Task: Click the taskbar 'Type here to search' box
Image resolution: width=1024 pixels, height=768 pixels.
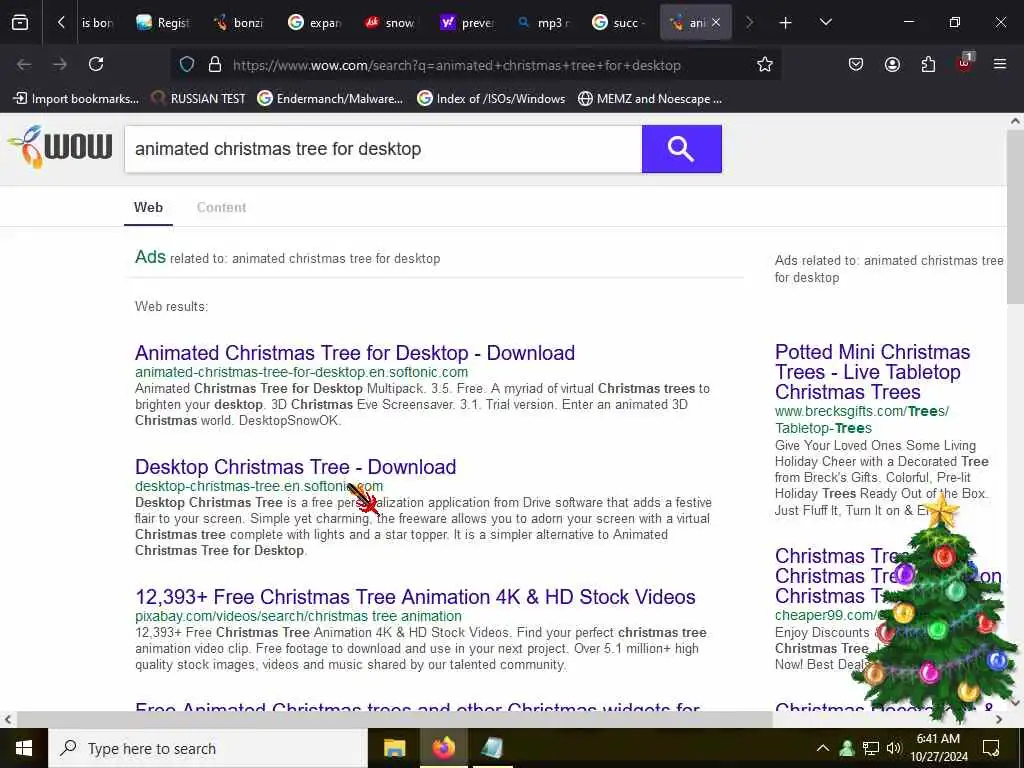Action: point(208,748)
